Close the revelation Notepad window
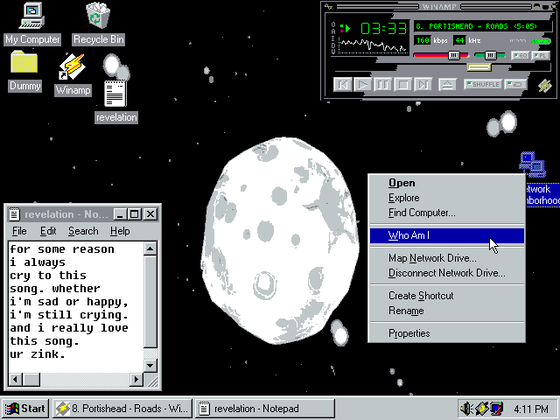This screenshot has height=420, width=560. coord(150,214)
